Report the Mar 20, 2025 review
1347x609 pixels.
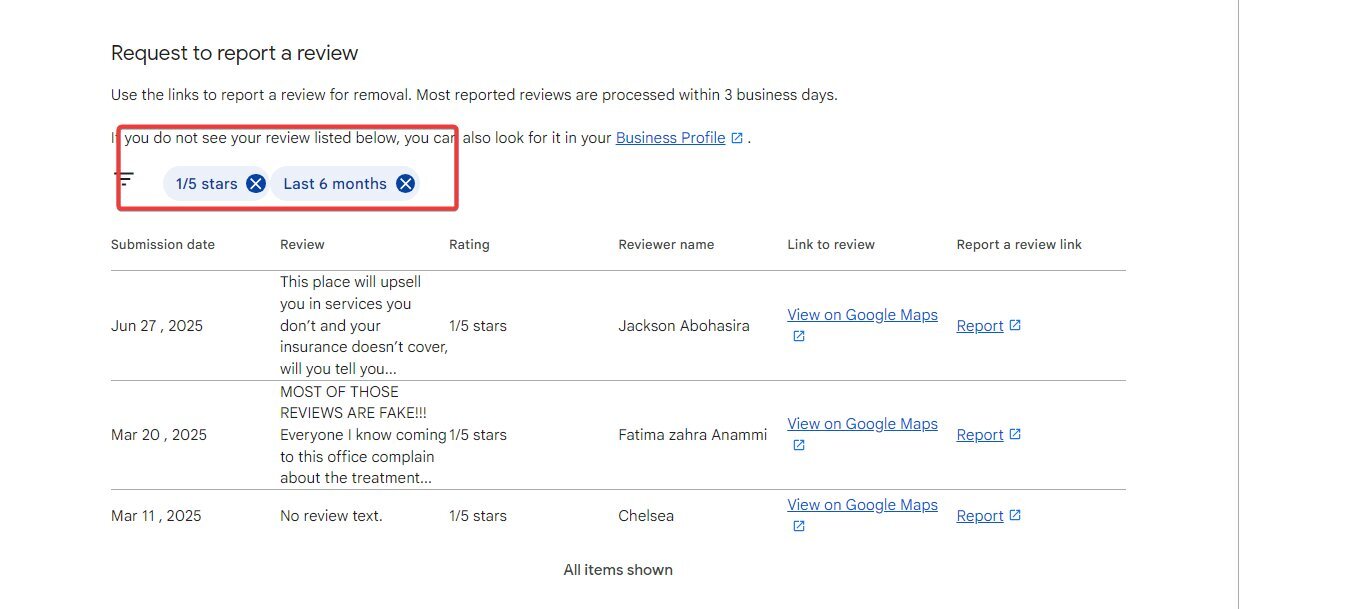979,435
